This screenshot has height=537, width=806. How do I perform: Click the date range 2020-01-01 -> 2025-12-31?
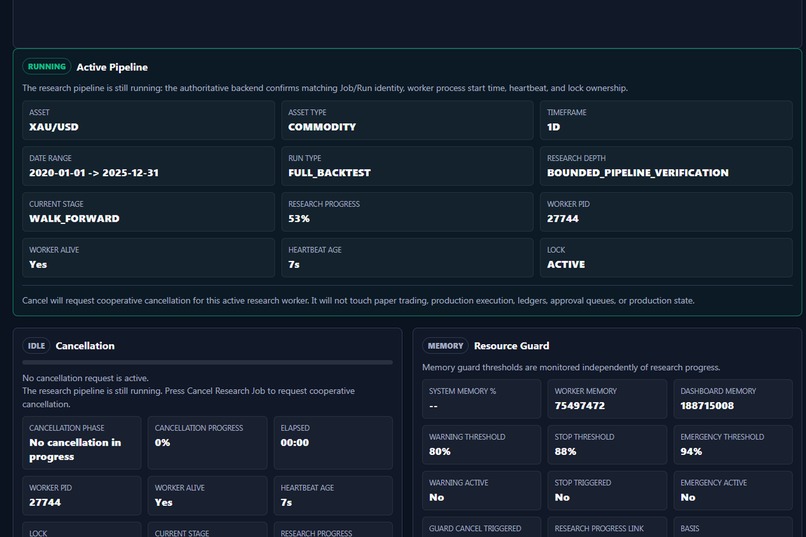[94, 173]
